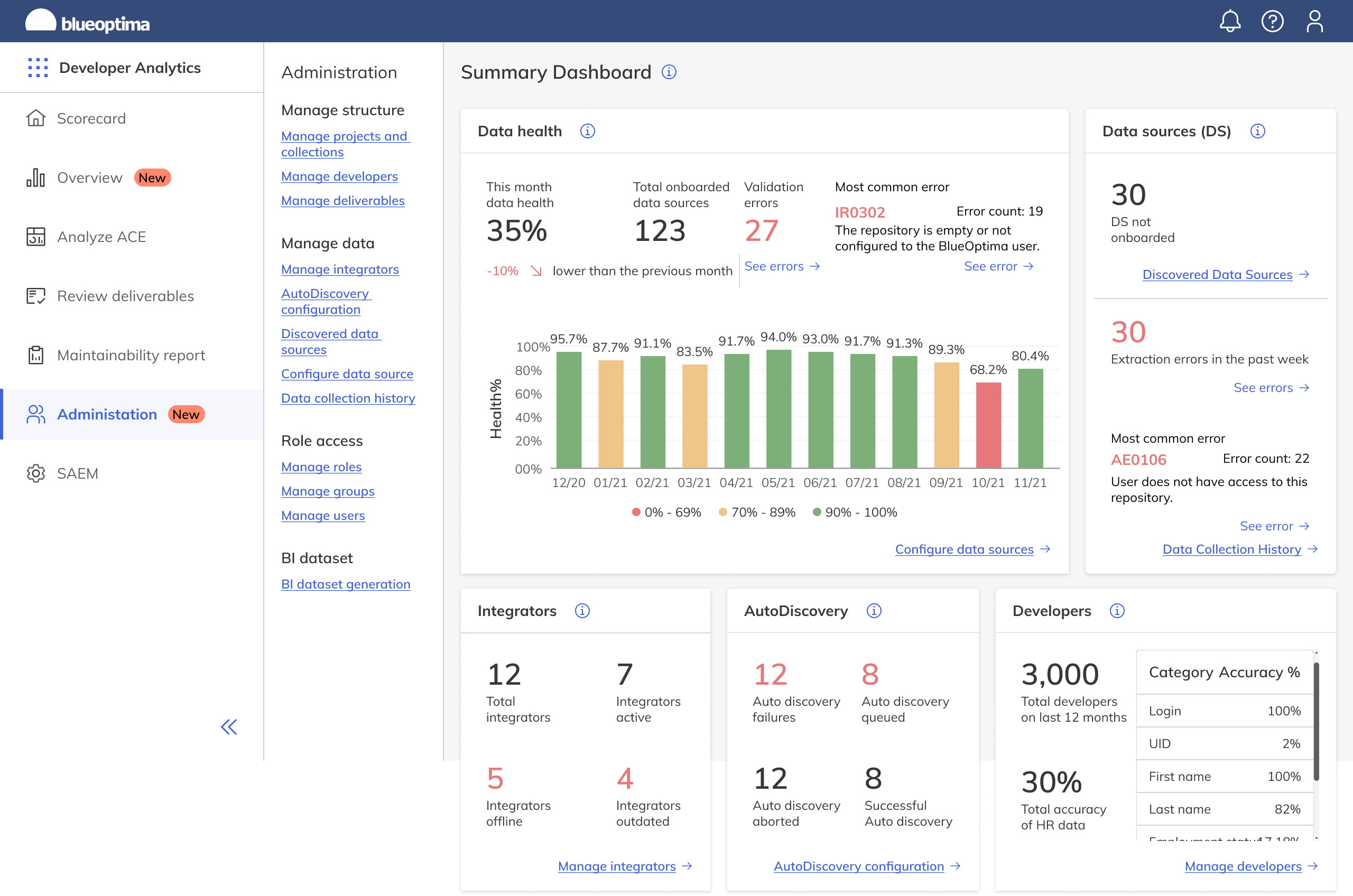Image resolution: width=1353 pixels, height=896 pixels.
Task: Open Maintainability report section
Action: point(131,355)
